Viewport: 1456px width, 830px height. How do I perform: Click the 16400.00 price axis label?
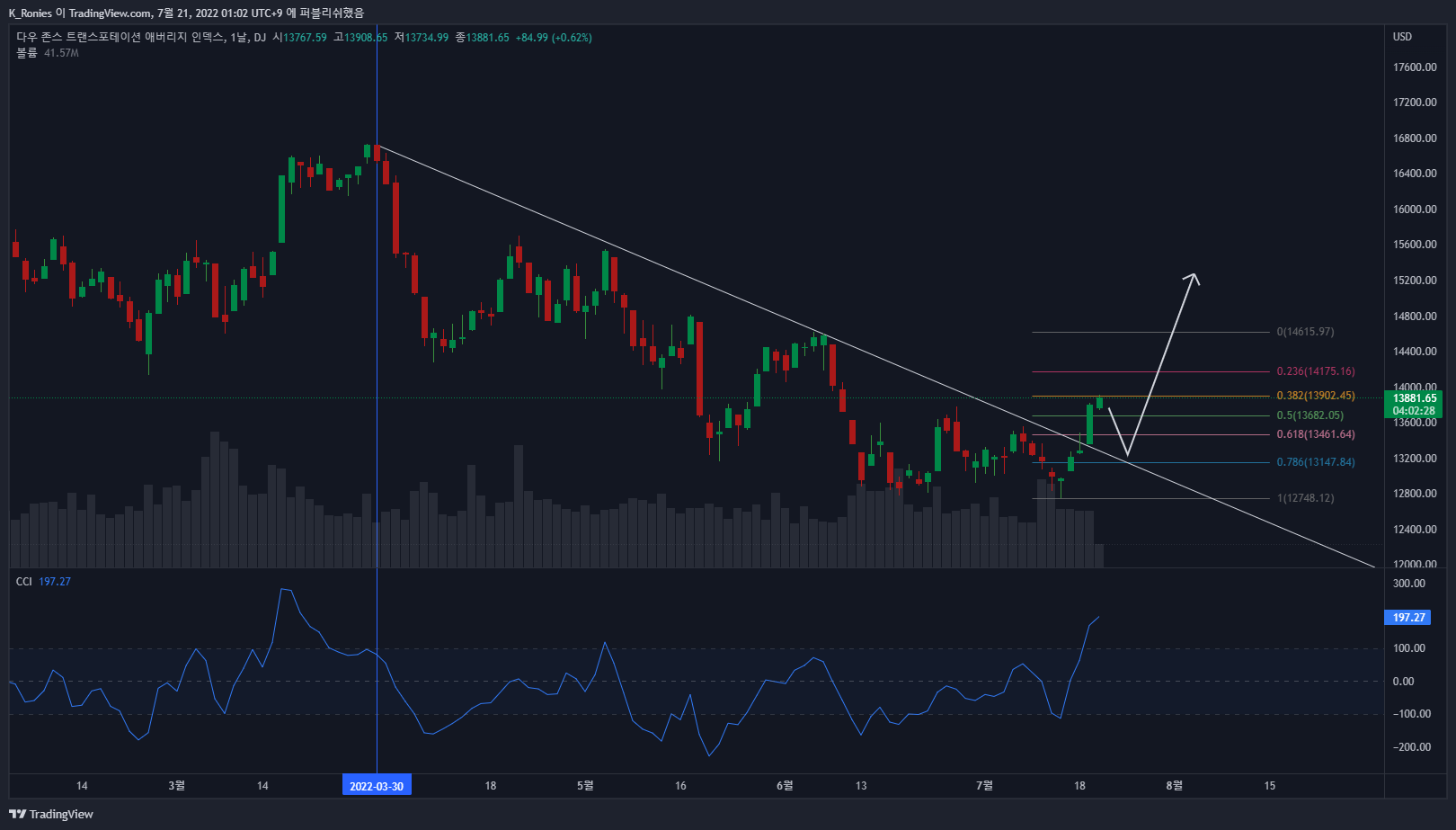point(1415,174)
